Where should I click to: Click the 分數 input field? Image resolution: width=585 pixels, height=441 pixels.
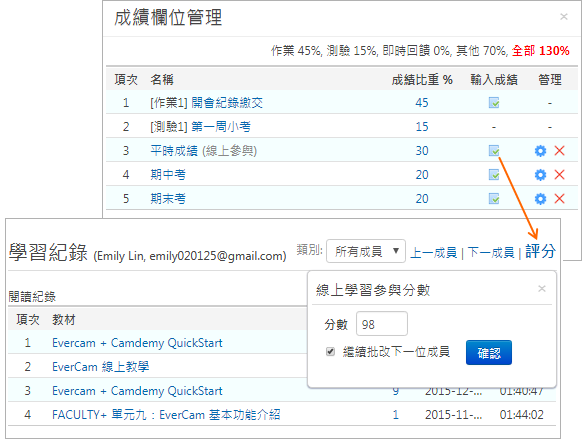click(x=382, y=323)
